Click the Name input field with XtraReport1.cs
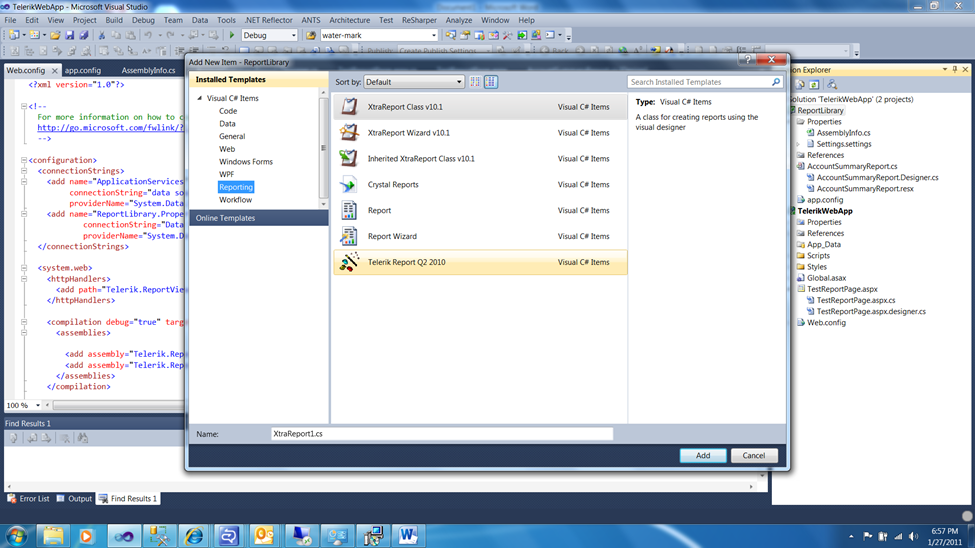975x548 pixels. 441,434
